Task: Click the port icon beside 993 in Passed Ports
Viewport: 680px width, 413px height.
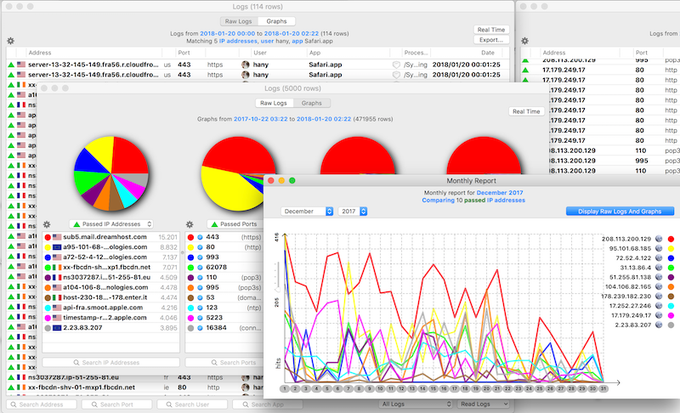Action: [200, 257]
